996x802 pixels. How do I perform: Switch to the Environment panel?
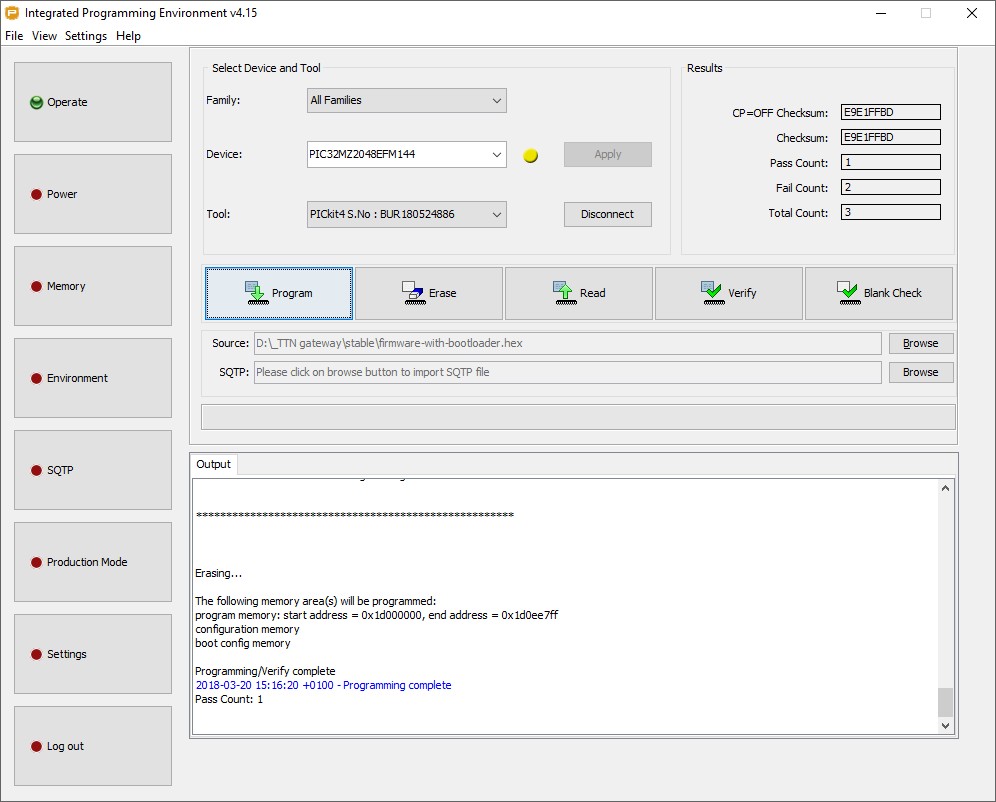point(93,378)
